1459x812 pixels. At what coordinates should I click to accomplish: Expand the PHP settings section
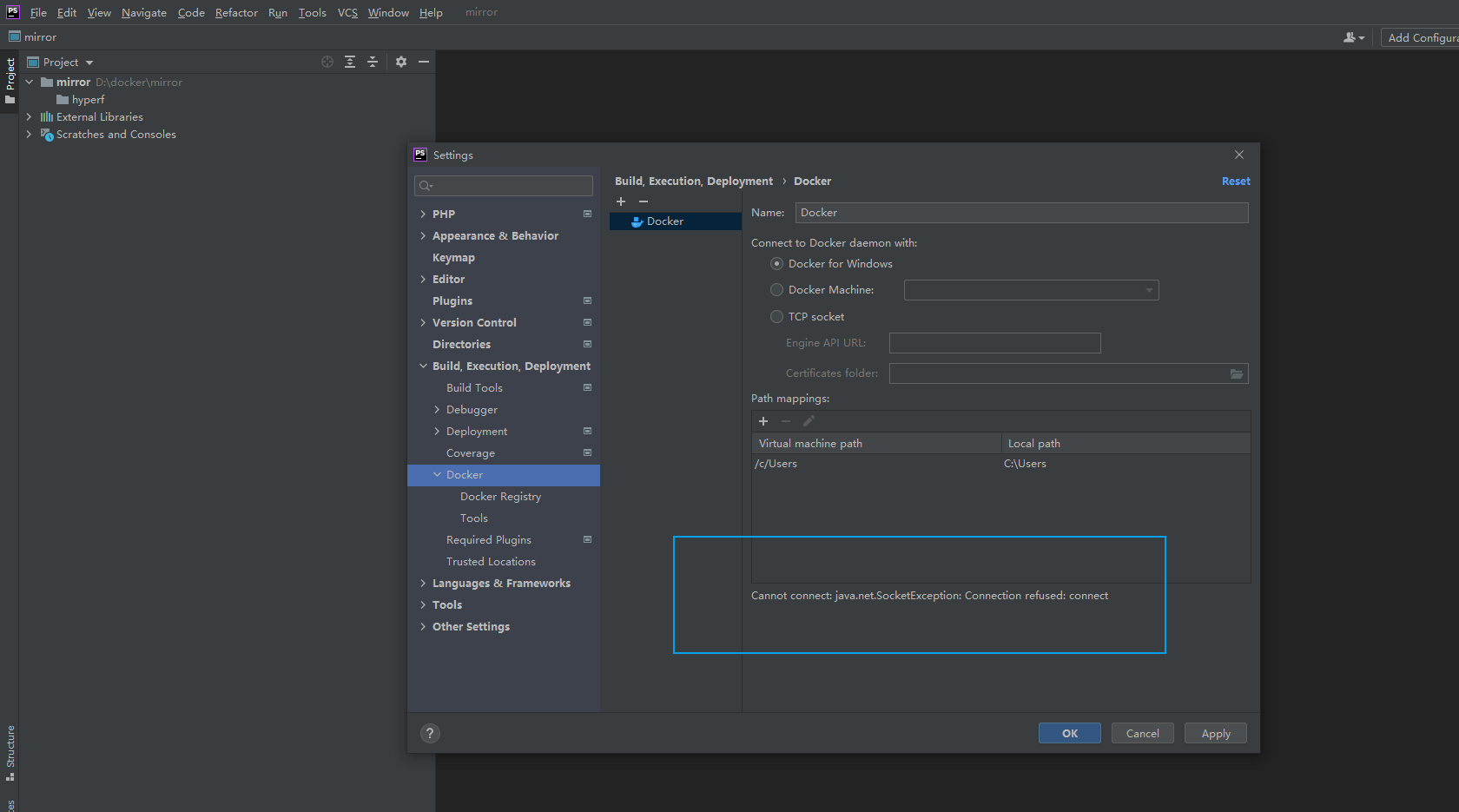tap(423, 214)
